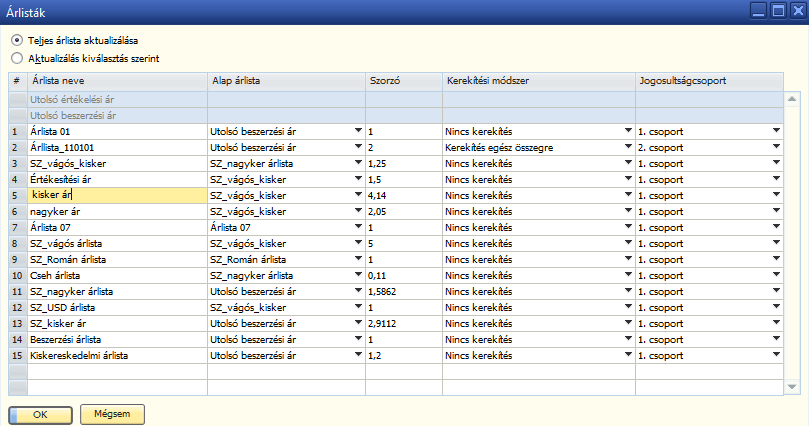Click the SZ_vágós árlista name cell
This screenshot has height=426, width=809.
point(118,243)
